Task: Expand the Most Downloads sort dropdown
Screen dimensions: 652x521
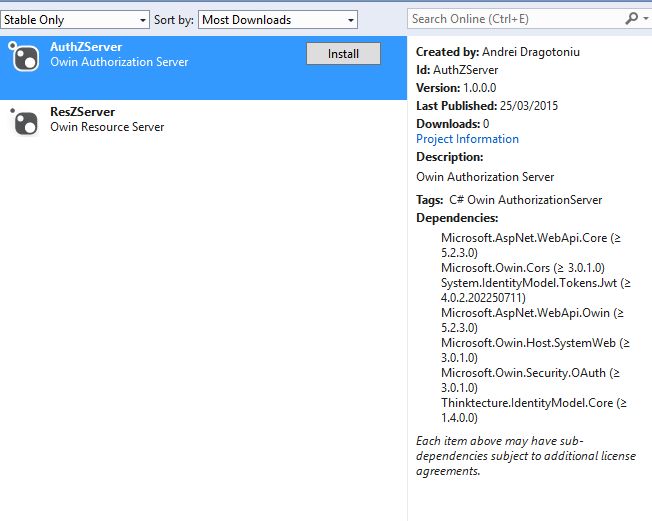Action: pos(278,20)
